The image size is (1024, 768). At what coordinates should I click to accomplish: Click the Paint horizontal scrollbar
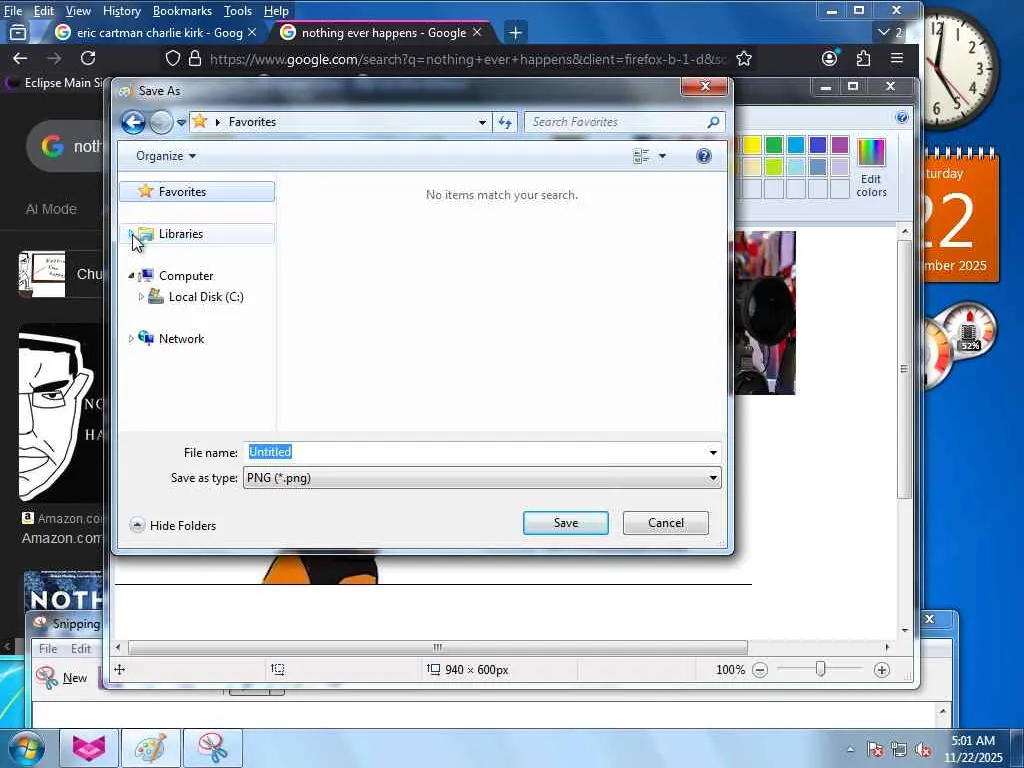(438, 647)
